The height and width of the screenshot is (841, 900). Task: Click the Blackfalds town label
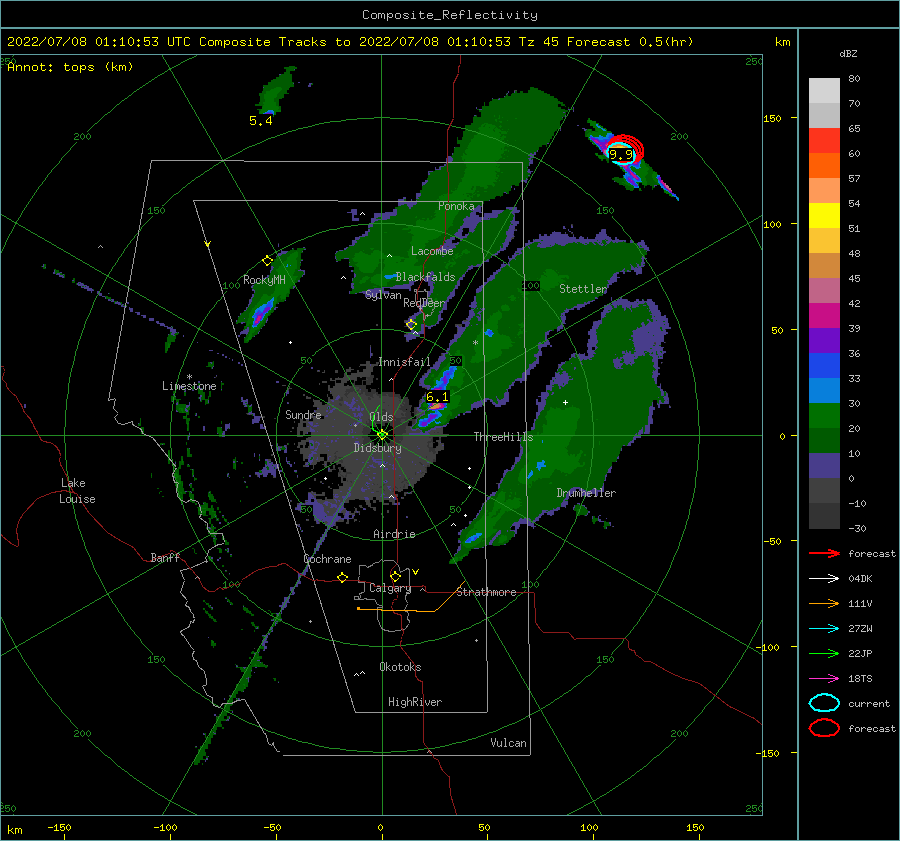[425, 277]
